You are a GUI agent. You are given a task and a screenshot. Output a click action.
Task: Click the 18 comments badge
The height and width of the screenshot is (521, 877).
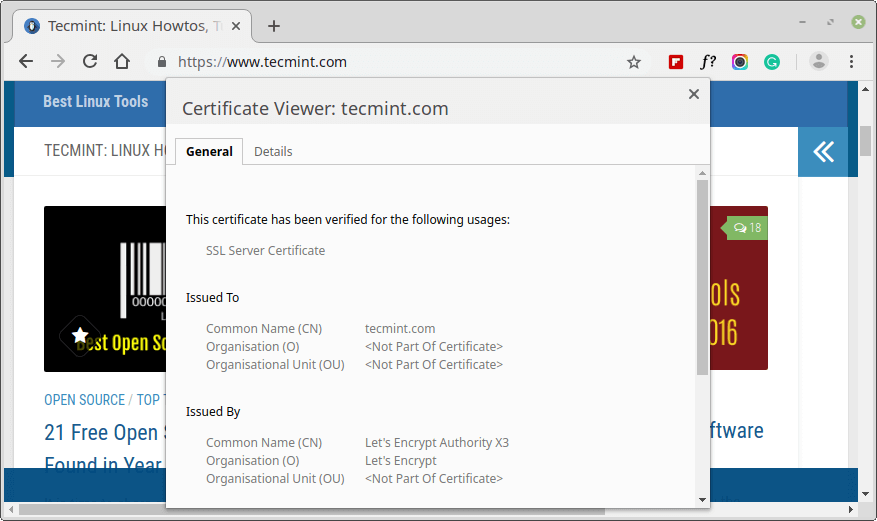coord(747,228)
